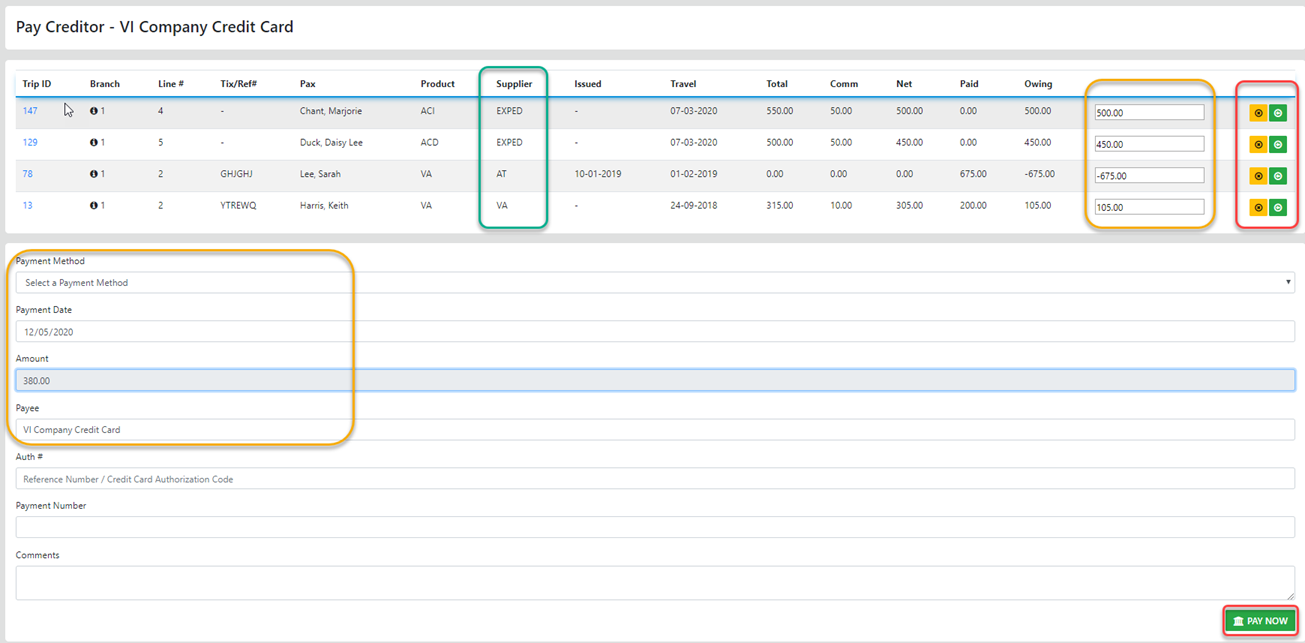Click the Amount field showing 380.00

point(655,381)
